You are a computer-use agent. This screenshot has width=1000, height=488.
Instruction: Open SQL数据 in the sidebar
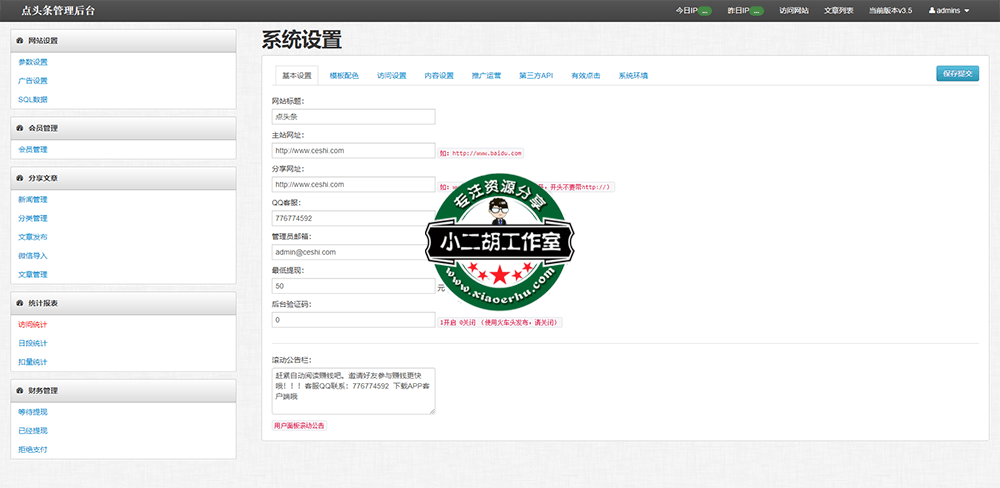tap(33, 99)
